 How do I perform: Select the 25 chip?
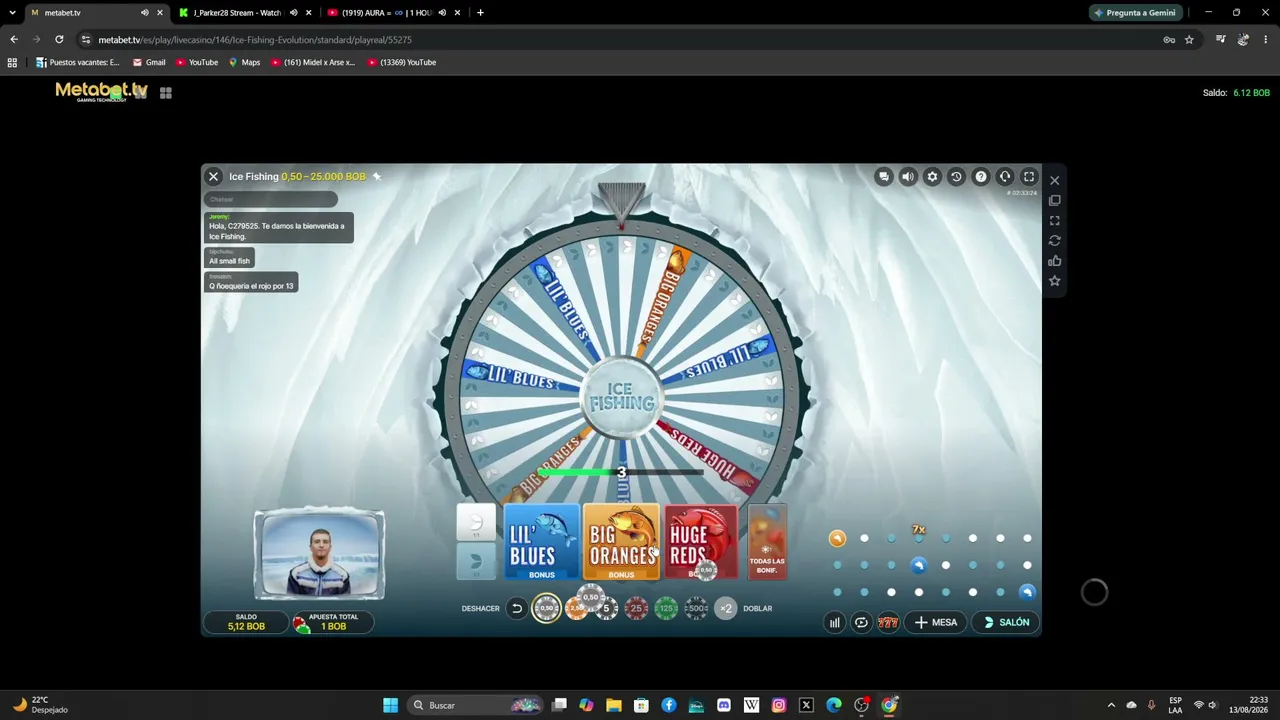[636, 608]
